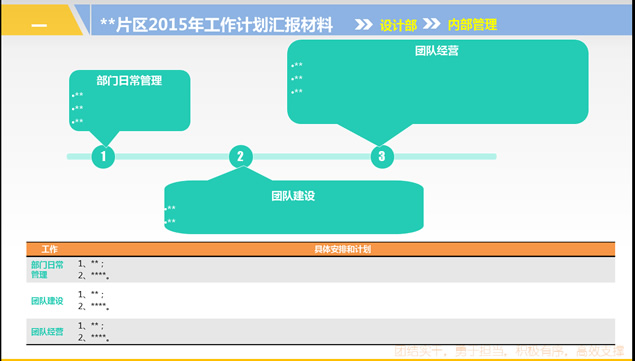Select the 部门日常管理 table row label
The image size is (635, 361).
click(47, 270)
